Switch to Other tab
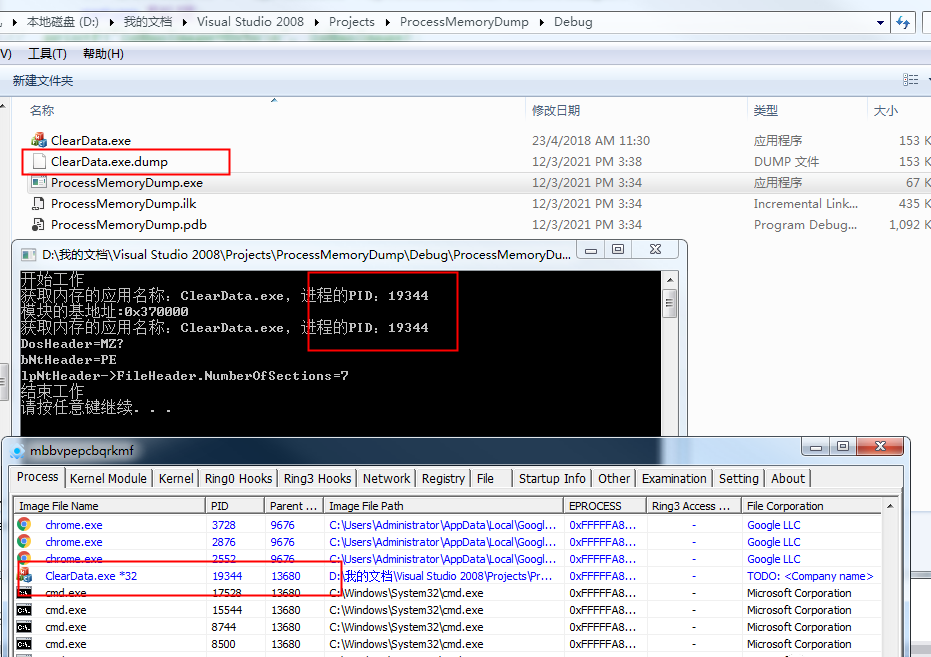Viewport: 931px width, 657px height. click(x=614, y=478)
